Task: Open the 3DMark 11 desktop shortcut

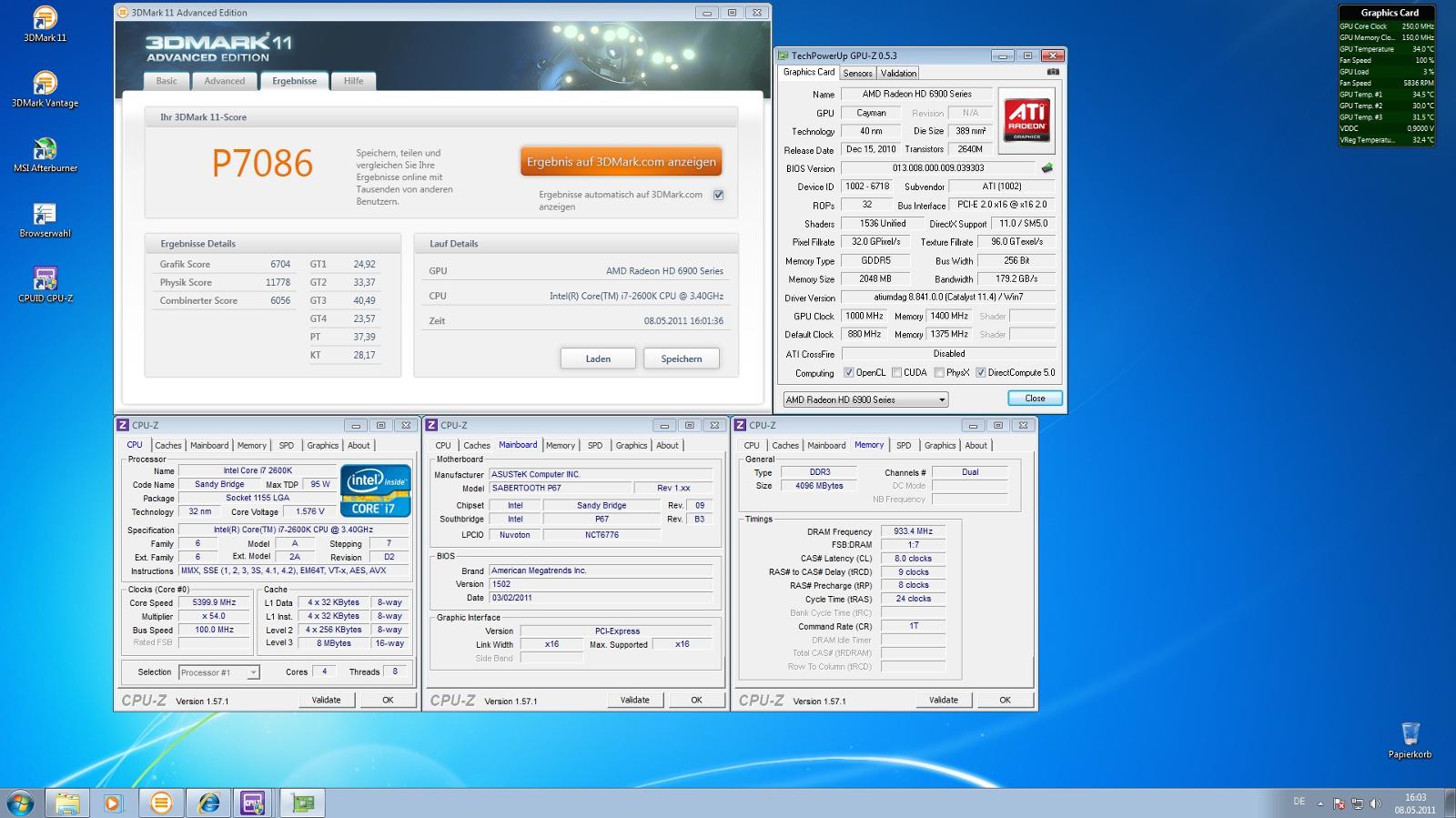Action: click(x=45, y=24)
